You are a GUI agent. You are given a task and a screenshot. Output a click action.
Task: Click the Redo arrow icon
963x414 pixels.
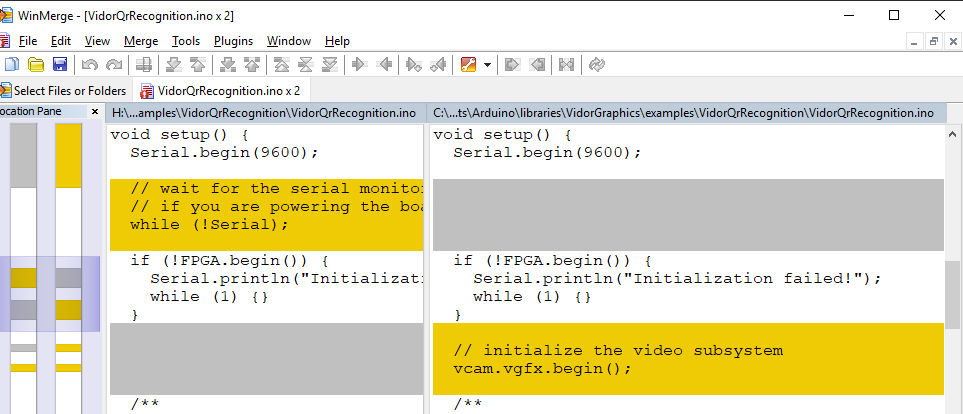coord(114,64)
